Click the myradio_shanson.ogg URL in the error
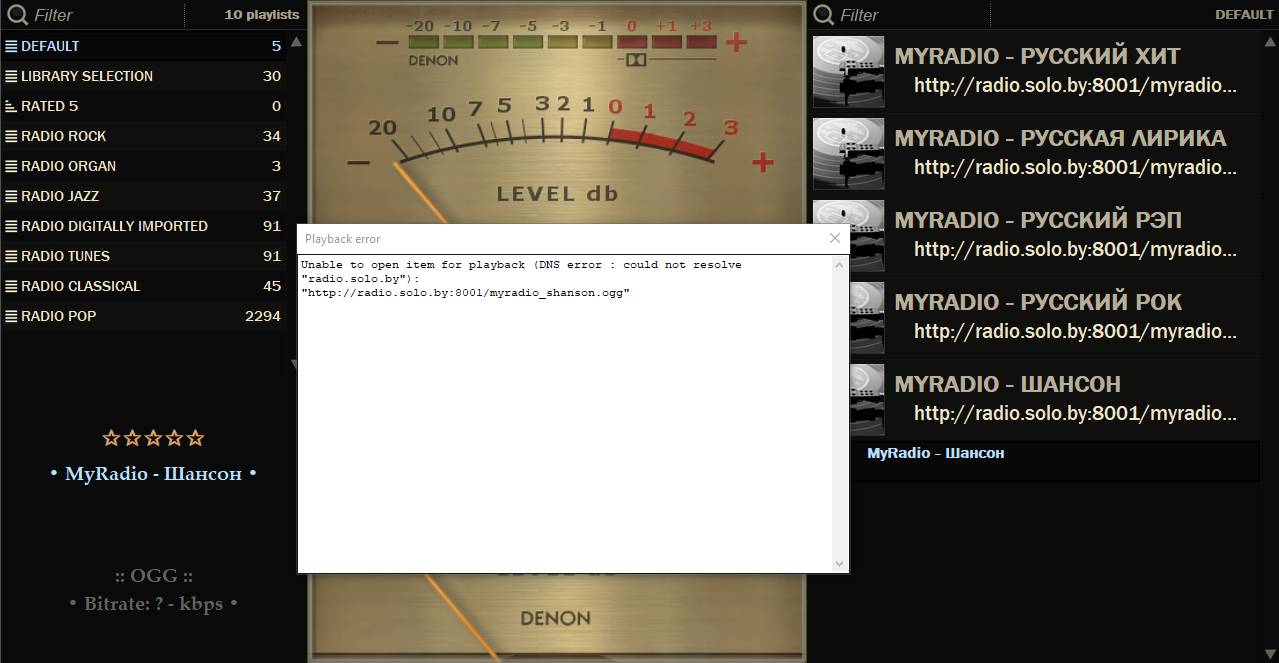 pos(465,292)
